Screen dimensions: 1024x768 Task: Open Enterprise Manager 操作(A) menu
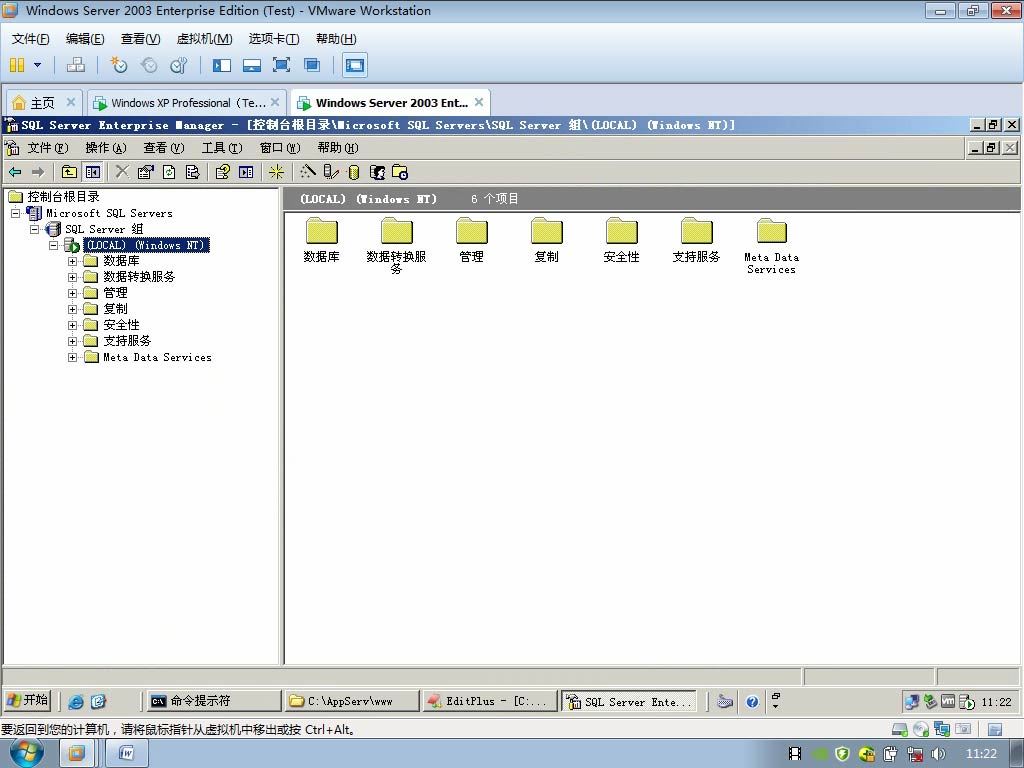106,148
